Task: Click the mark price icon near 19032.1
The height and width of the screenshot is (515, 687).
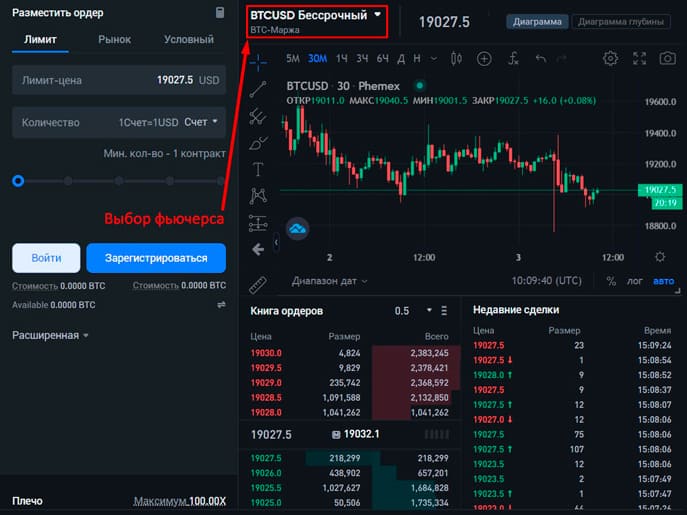Action: [x=336, y=434]
